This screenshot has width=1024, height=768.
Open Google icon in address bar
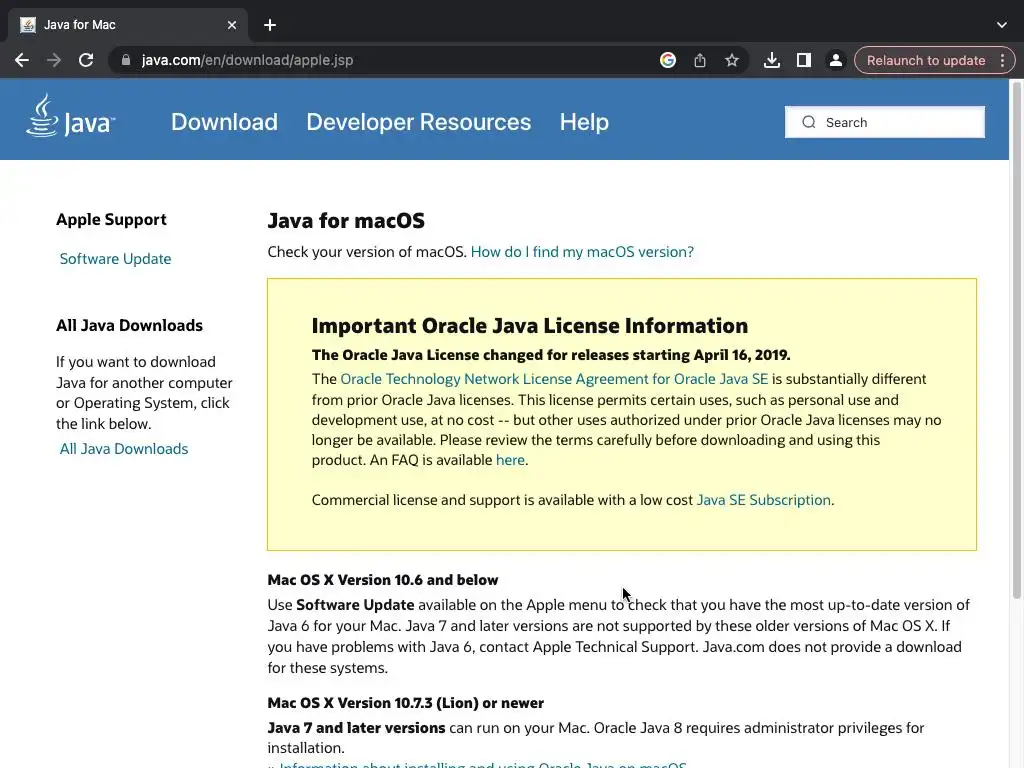[x=667, y=60]
